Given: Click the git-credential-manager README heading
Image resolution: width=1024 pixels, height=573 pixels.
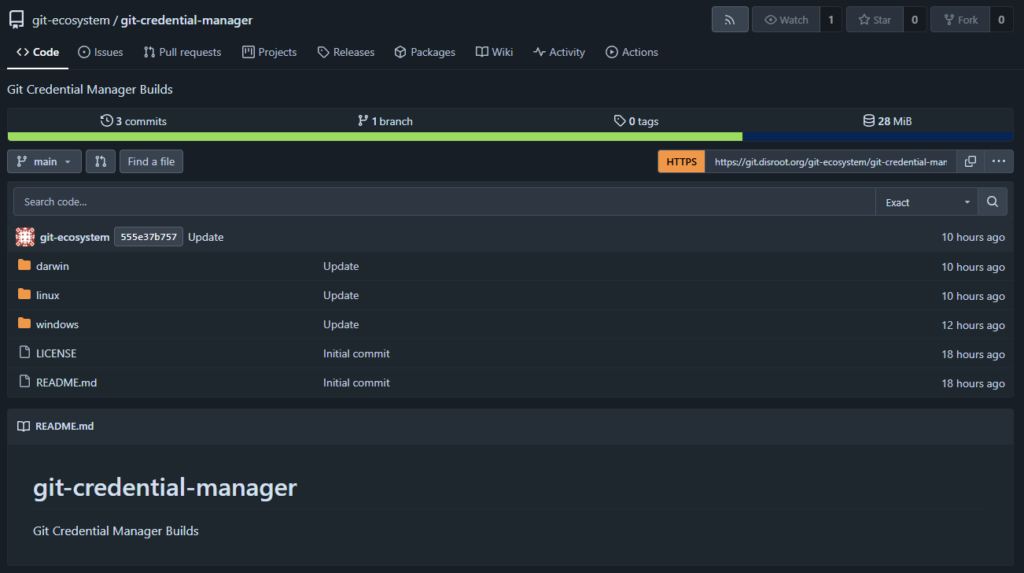Looking at the screenshot, I should click(x=165, y=487).
